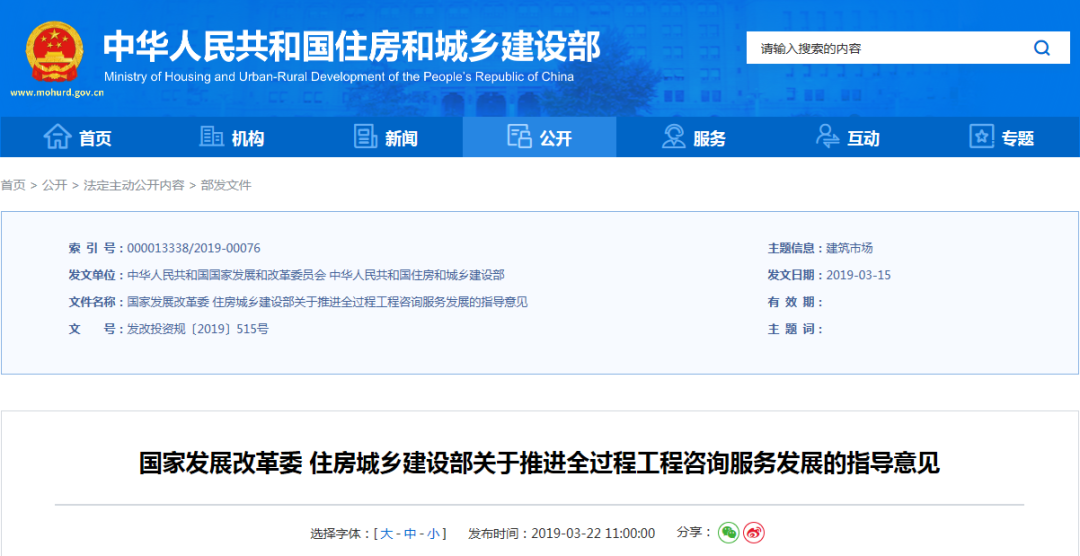Click the interaction icon beside 互动
This screenshot has width=1080, height=556.
[x=827, y=136]
